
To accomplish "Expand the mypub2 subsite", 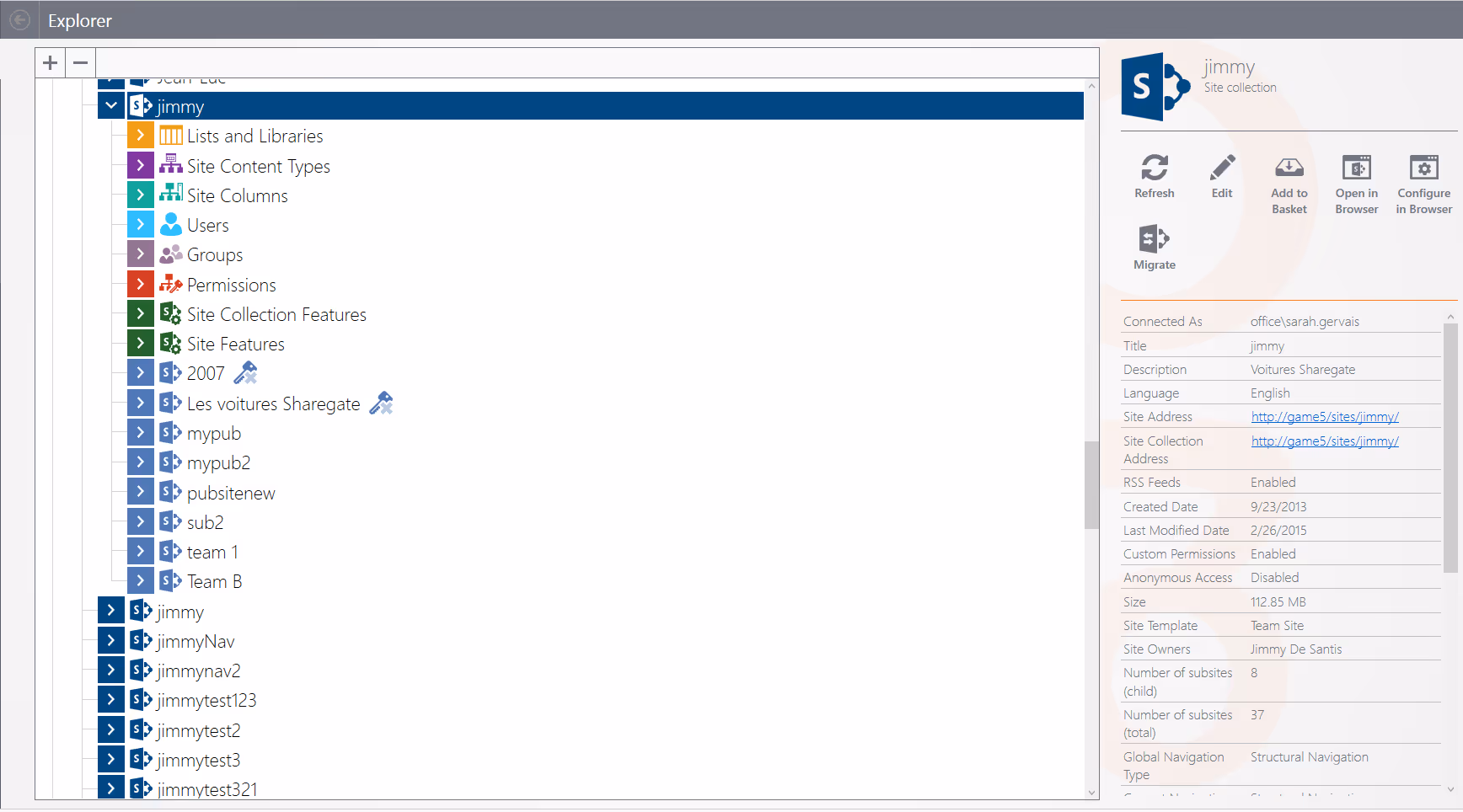I will 141,462.
